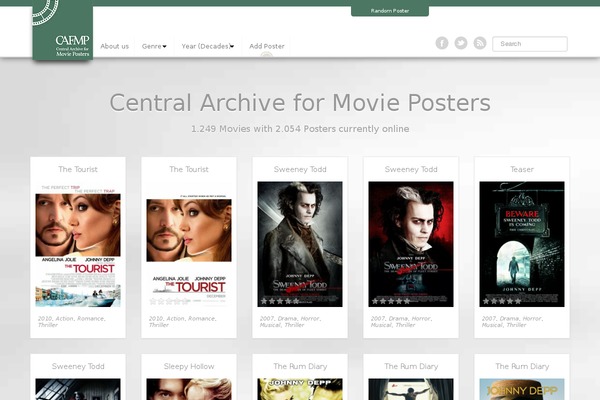The height and width of the screenshot is (400, 600).
Task: Open first The Tourist poster with boat scene
Action: coord(78,244)
